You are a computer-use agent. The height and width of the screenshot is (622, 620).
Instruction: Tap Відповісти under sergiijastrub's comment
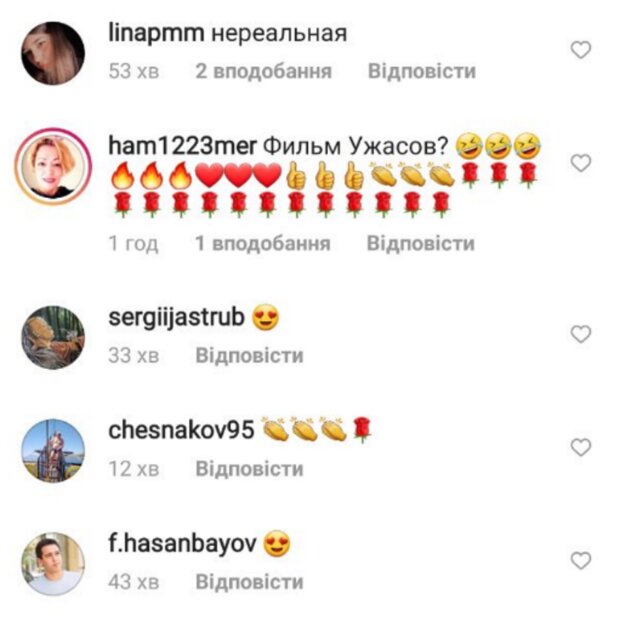pos(250,355)
